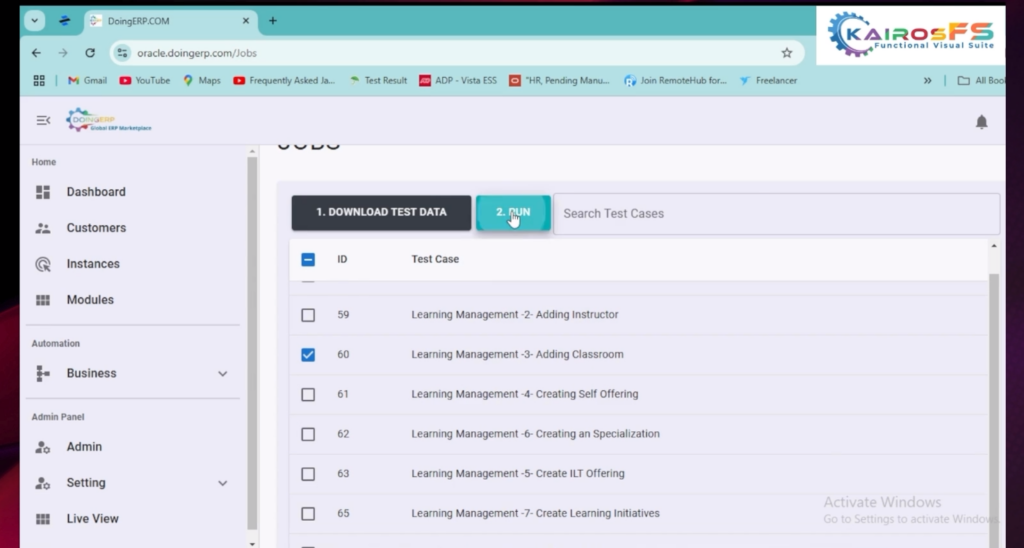Reload the page using the refresh icon
The height and width of the screenshot is (548, 1024).
(x=90, y=53)
